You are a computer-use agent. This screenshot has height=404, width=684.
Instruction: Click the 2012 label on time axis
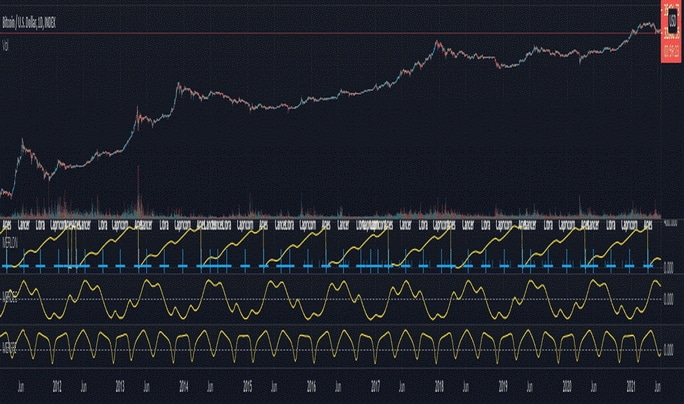click(x=57, y=387)
